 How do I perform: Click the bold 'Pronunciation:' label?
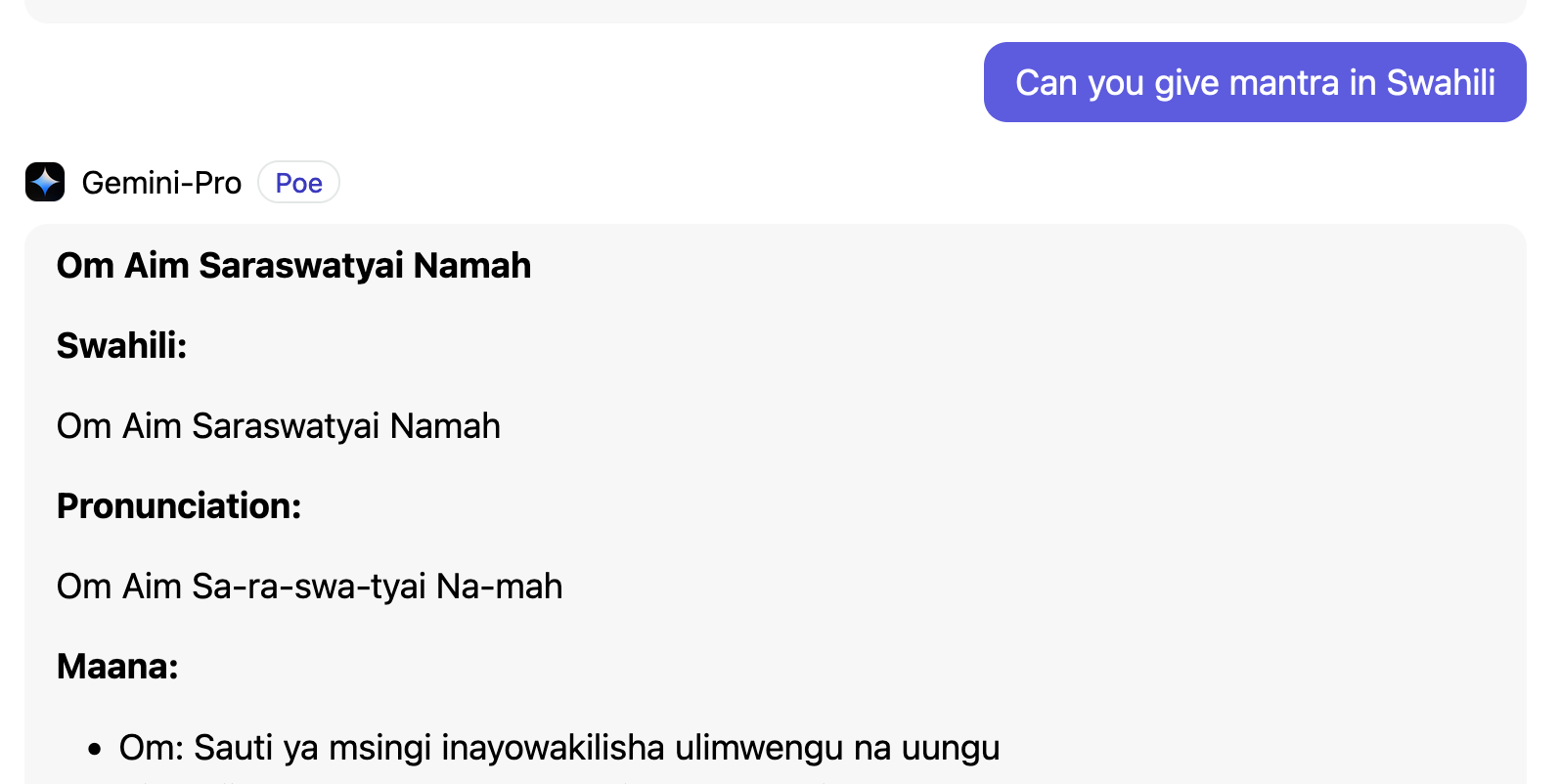point(179,506)
